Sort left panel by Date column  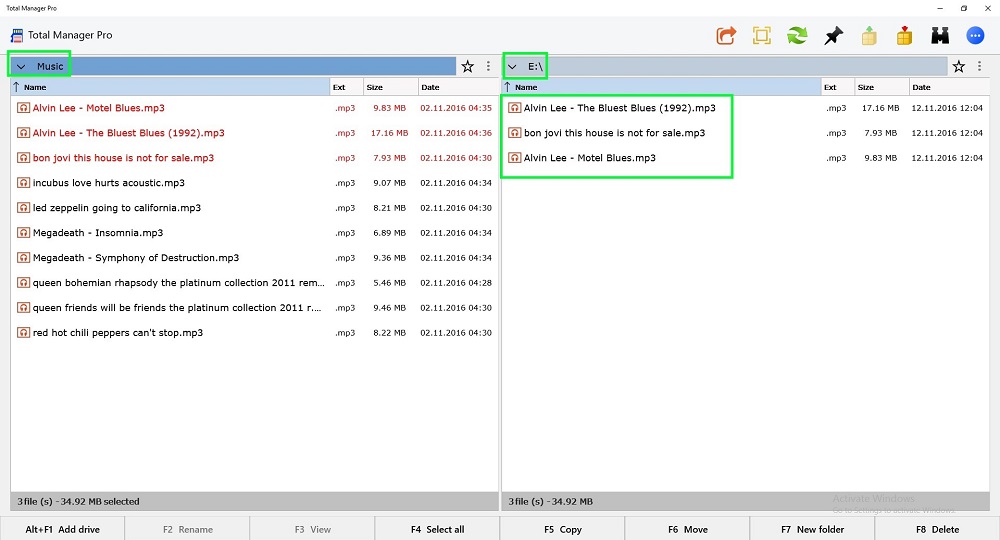[458, 87]
